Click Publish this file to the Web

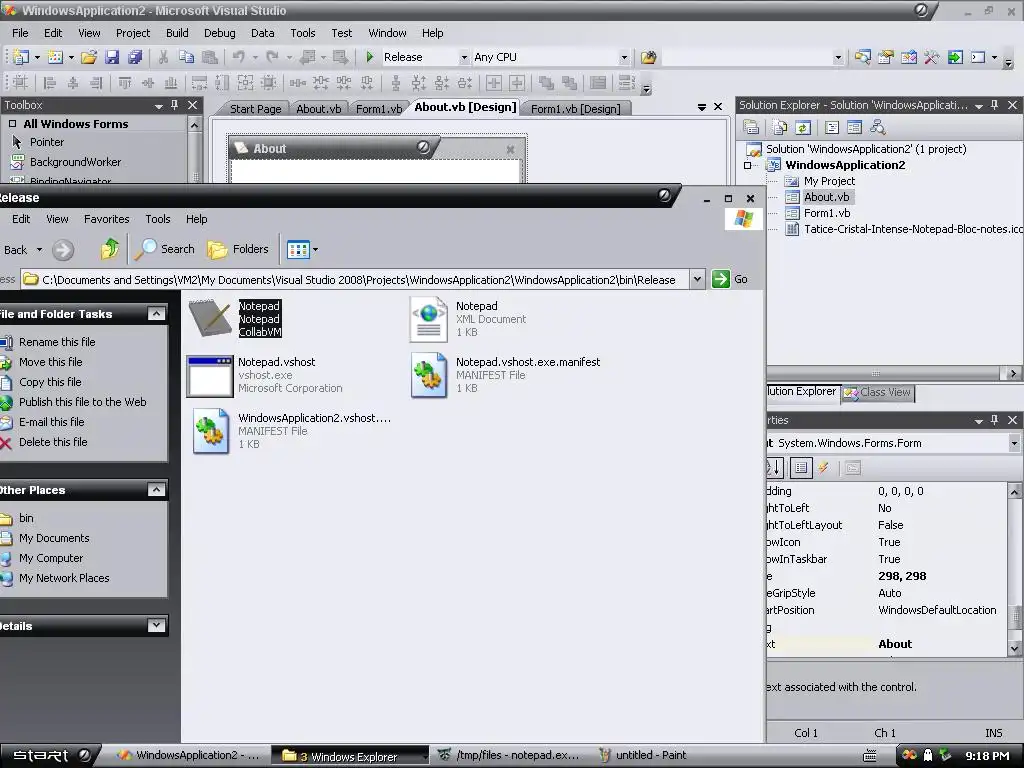pyautogui.click(x=82, y=402)
